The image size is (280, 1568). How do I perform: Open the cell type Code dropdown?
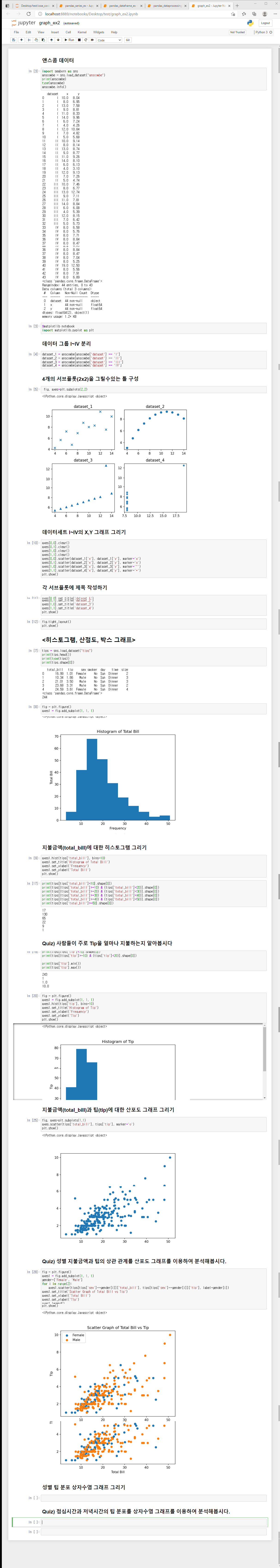[x=109, y=40]
